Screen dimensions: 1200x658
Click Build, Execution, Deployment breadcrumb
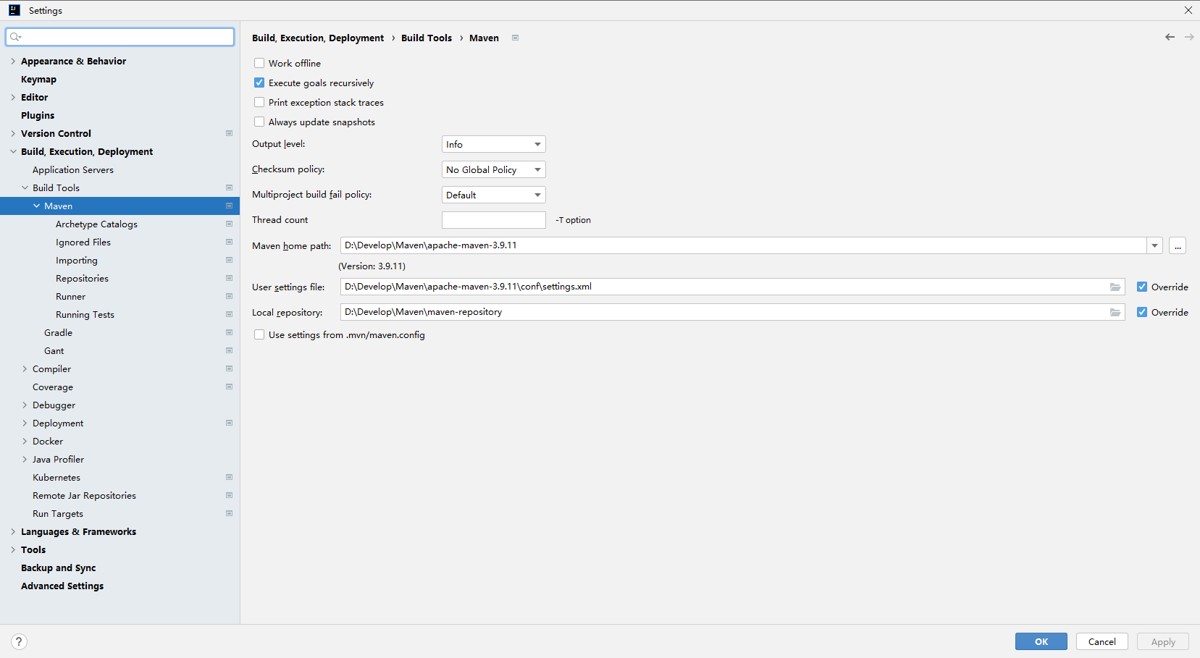(318, 38)
